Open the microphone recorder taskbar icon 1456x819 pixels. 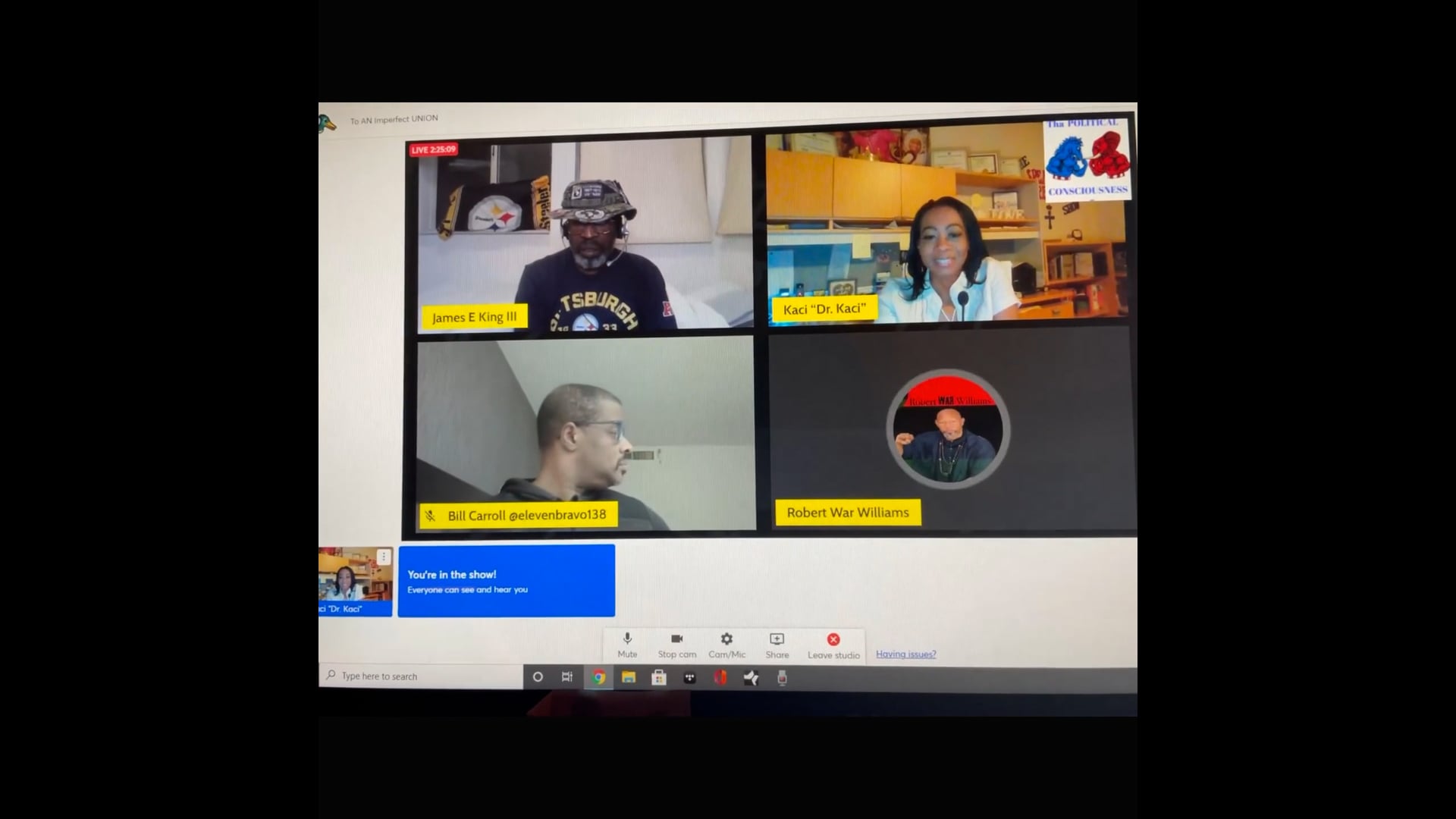tap(782, 678)
